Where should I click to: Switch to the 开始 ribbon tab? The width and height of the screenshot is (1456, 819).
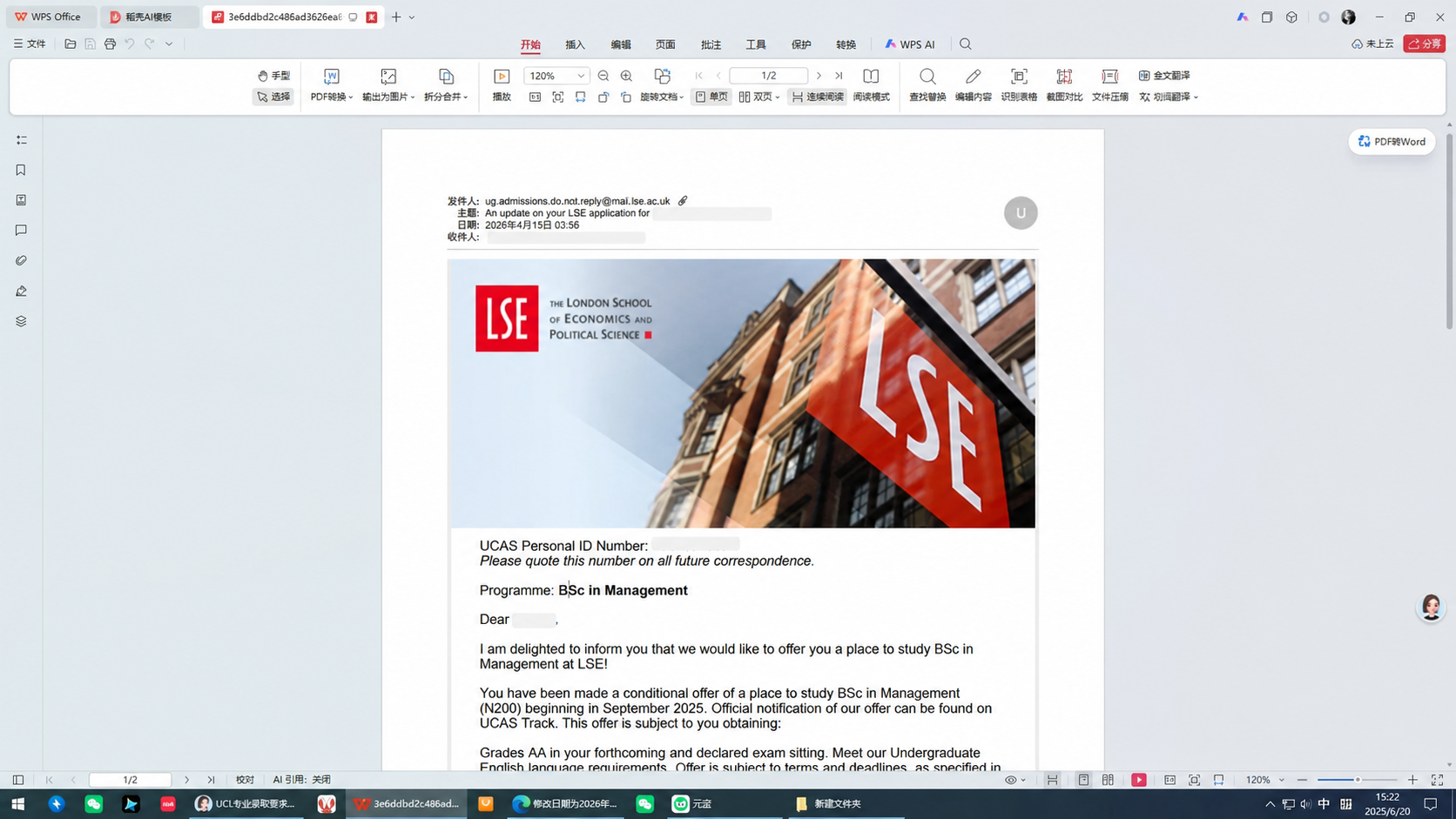point(530,44)
